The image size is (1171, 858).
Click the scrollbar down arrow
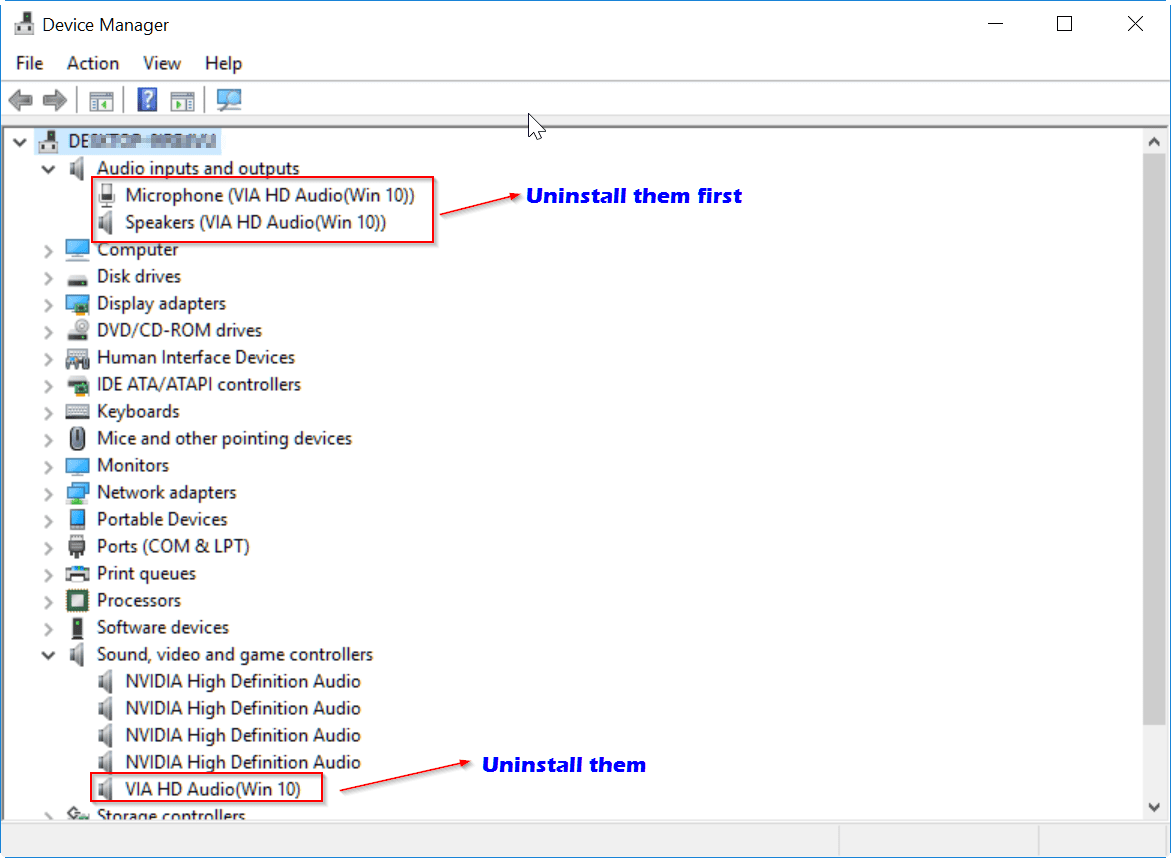pyautogui.click(x=1156, y=806)
